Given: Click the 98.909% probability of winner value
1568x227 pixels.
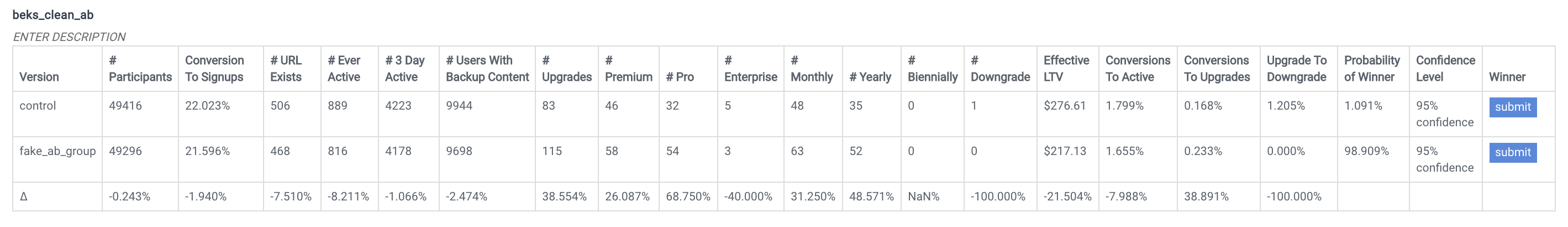Looking at the screenshot, I should (x=1366, y=151).
